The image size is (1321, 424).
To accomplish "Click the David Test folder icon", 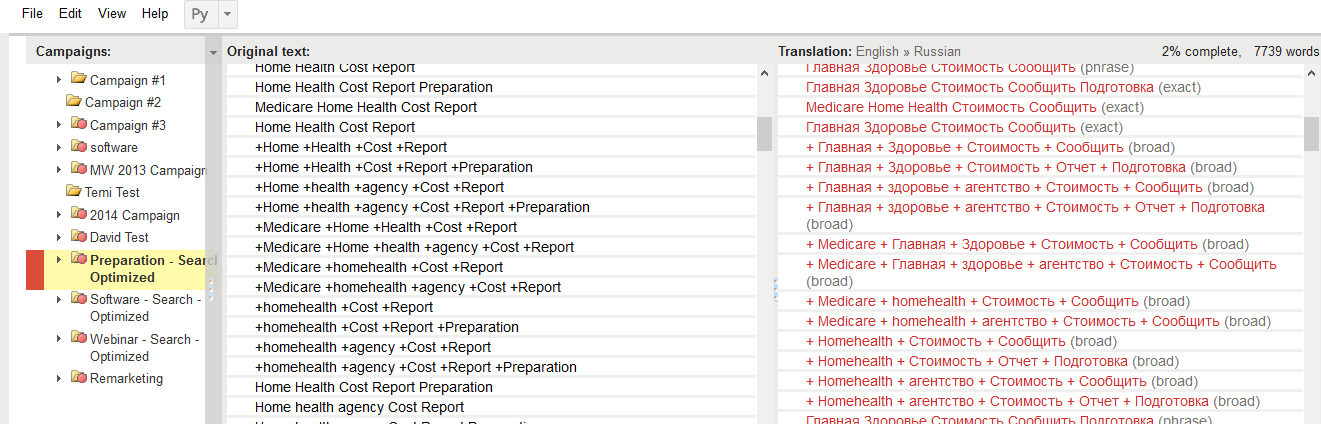I will coord(79,237).
